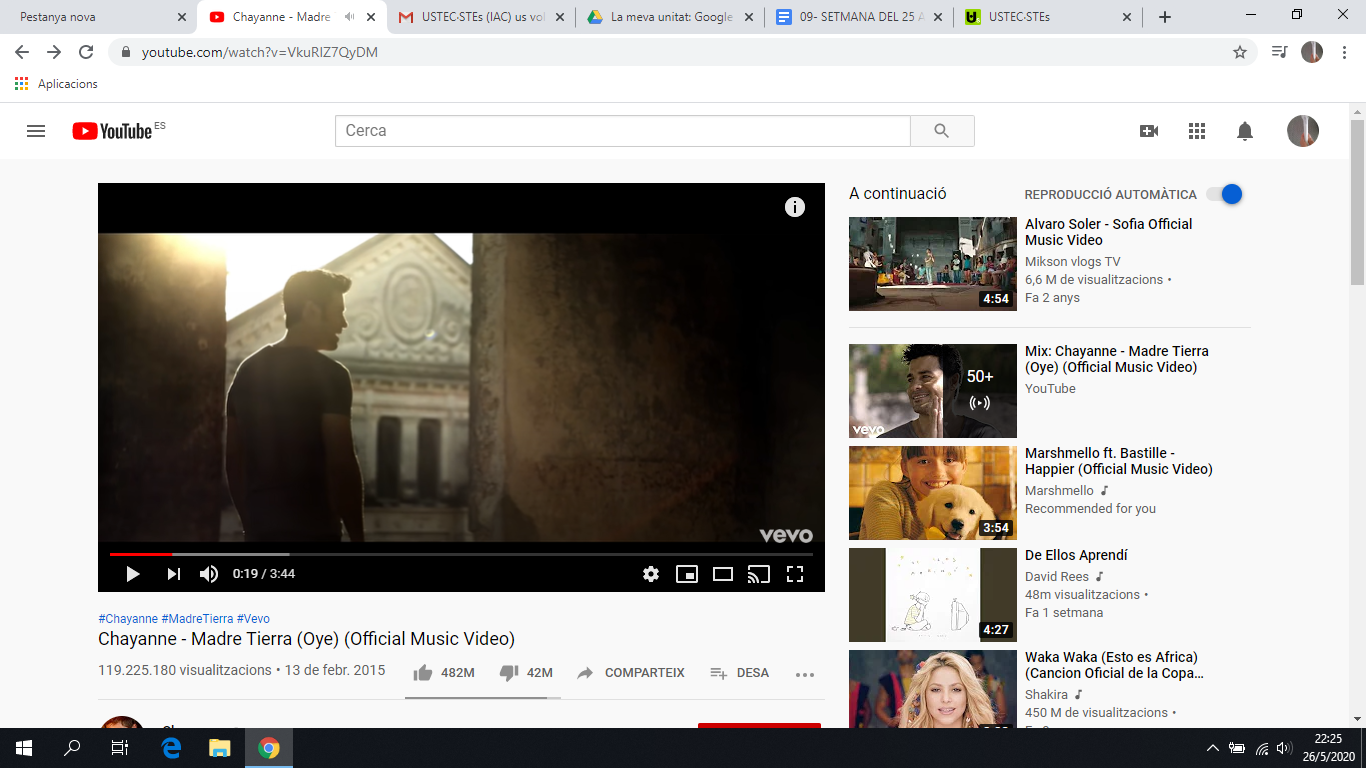
Task: Switch to 09- SETMANA DEL 25 docs tab
Action: [858, 17]
